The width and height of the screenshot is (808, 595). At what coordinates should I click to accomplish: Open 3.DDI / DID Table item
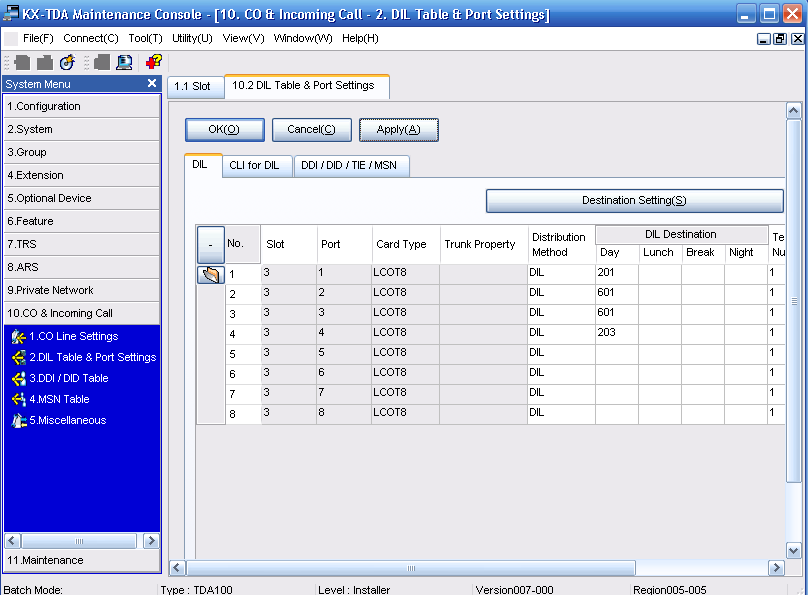69,378
